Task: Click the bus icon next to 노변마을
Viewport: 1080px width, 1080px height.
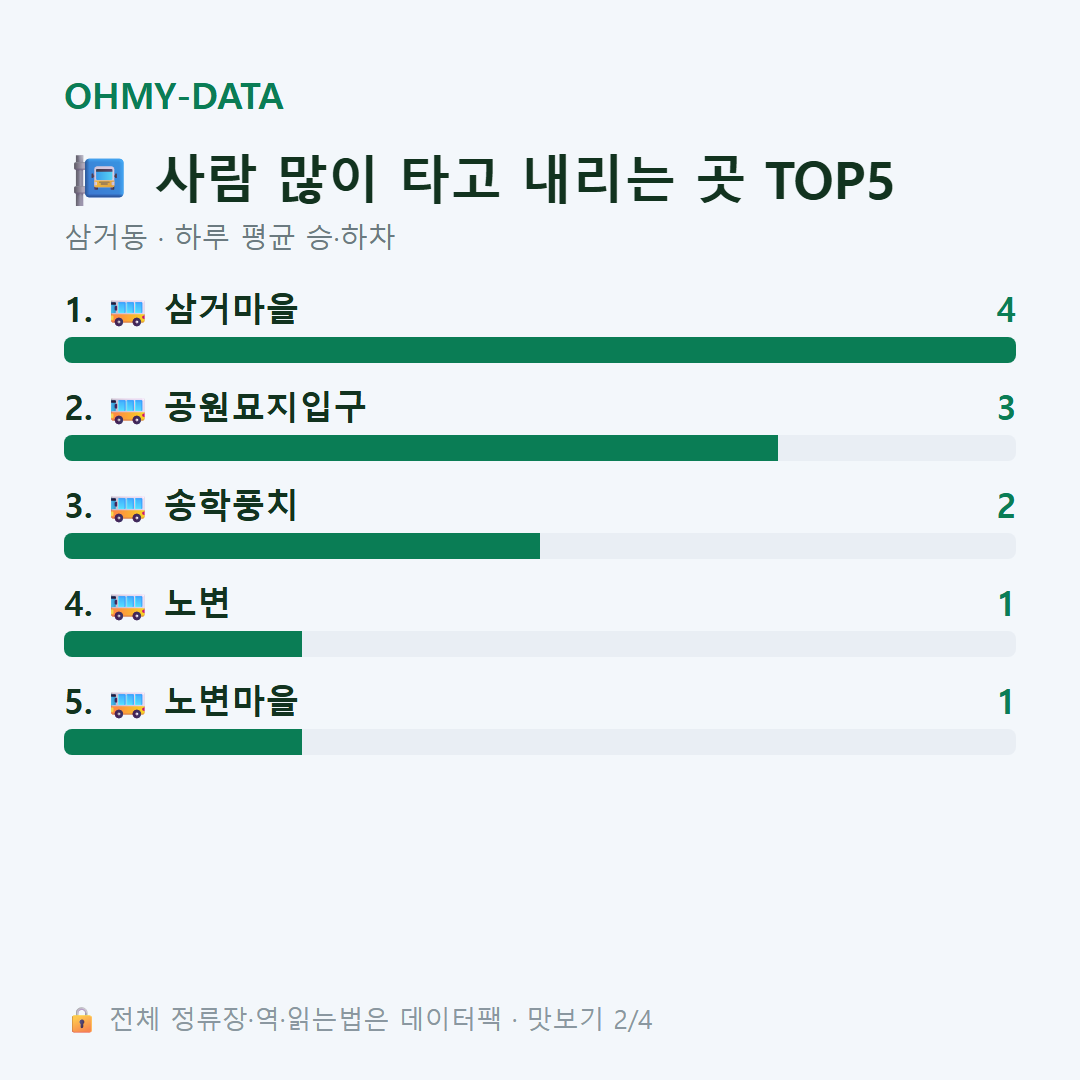Action: 127,704
